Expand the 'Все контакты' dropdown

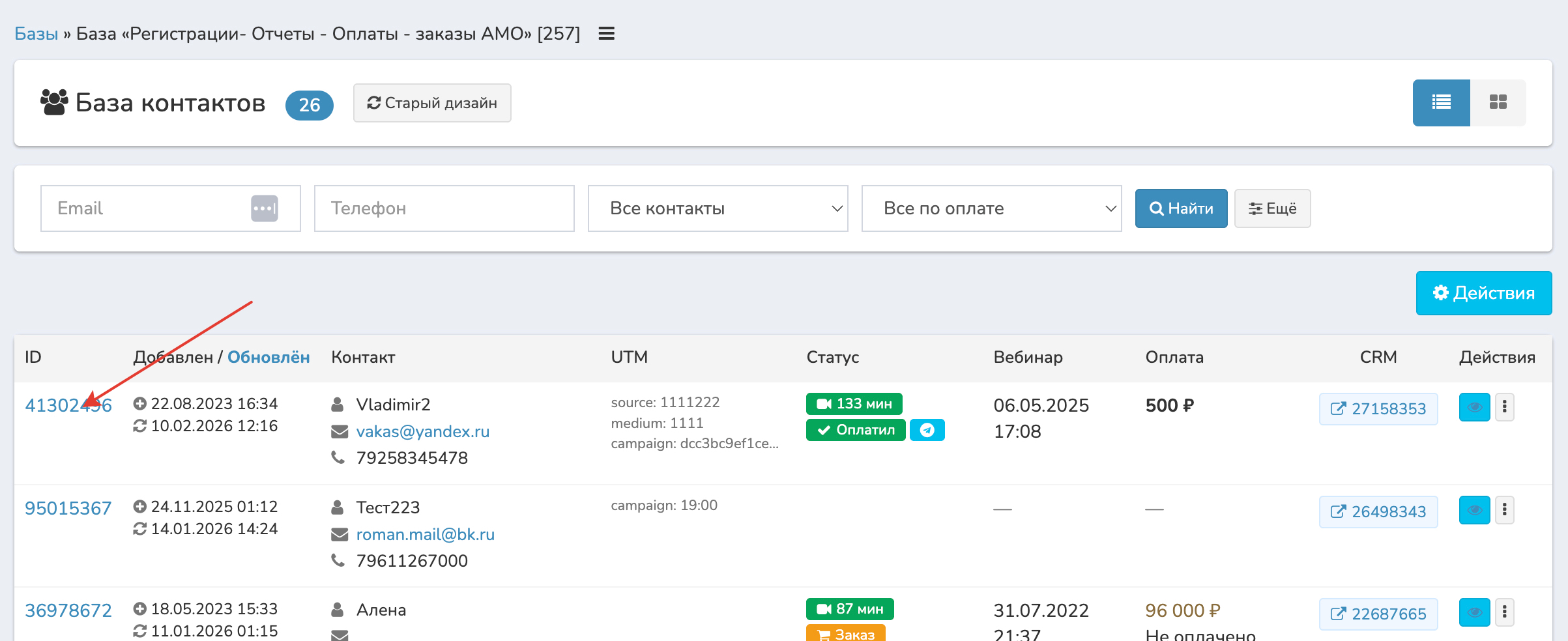[718, 208]
